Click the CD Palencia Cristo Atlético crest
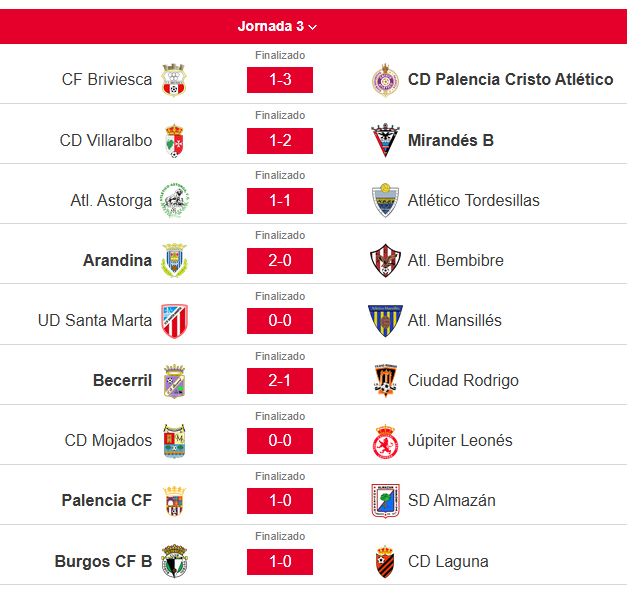Screen dimensions: 627x601 coord(385,80)
